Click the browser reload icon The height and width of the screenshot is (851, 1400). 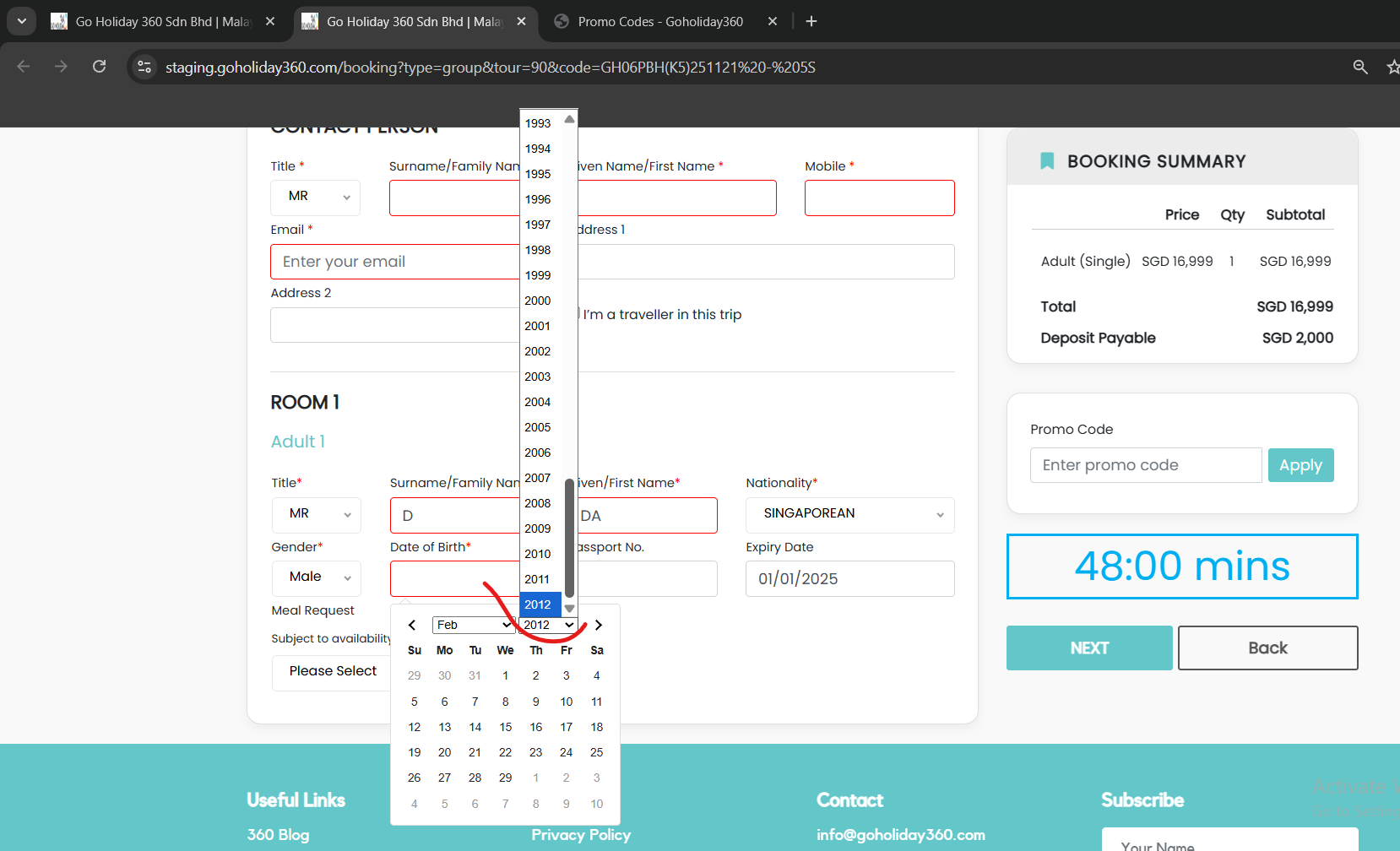pyautogui.click(x=100, y=67)
